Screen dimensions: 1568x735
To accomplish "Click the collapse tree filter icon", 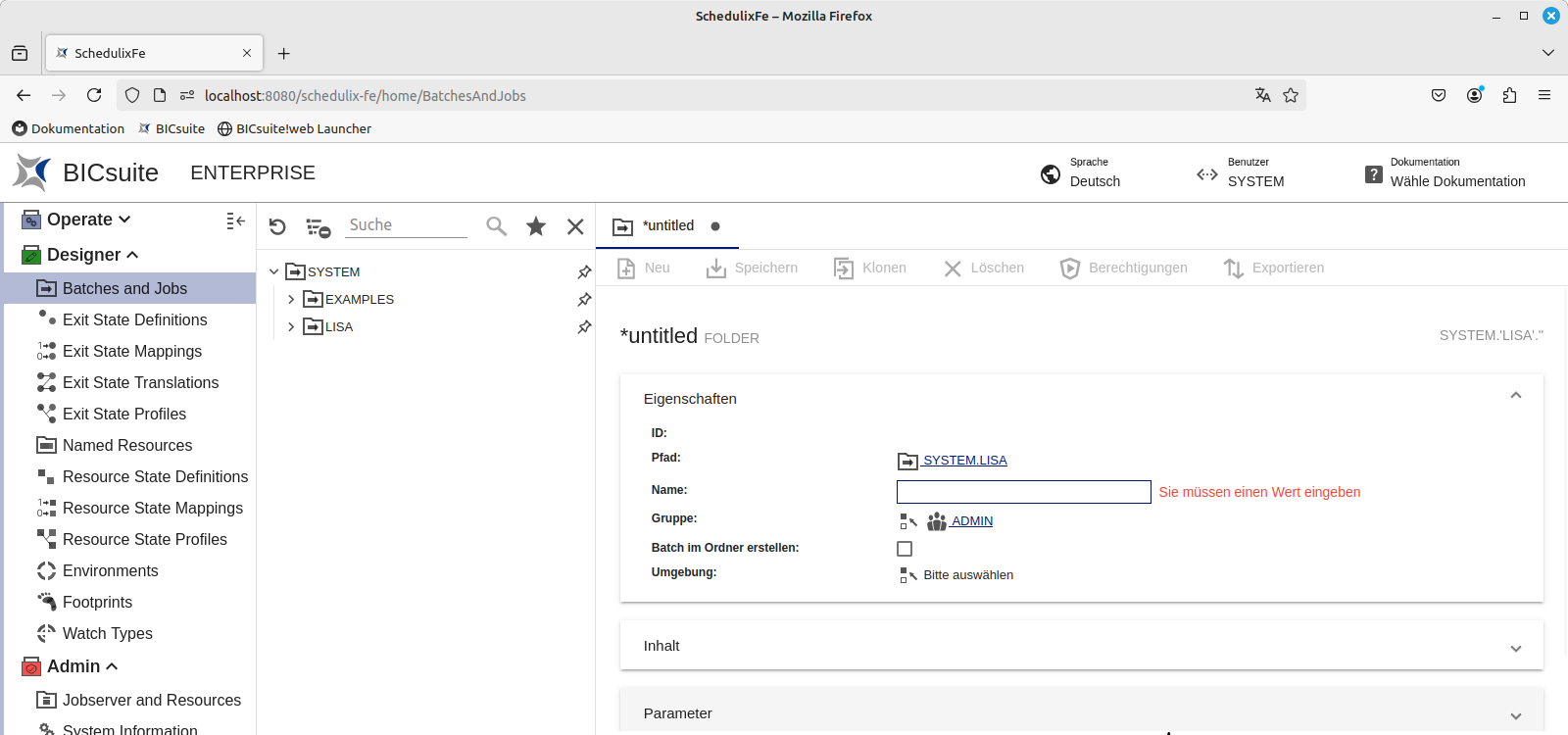I will pyautogui.click(x=318, y=227).
